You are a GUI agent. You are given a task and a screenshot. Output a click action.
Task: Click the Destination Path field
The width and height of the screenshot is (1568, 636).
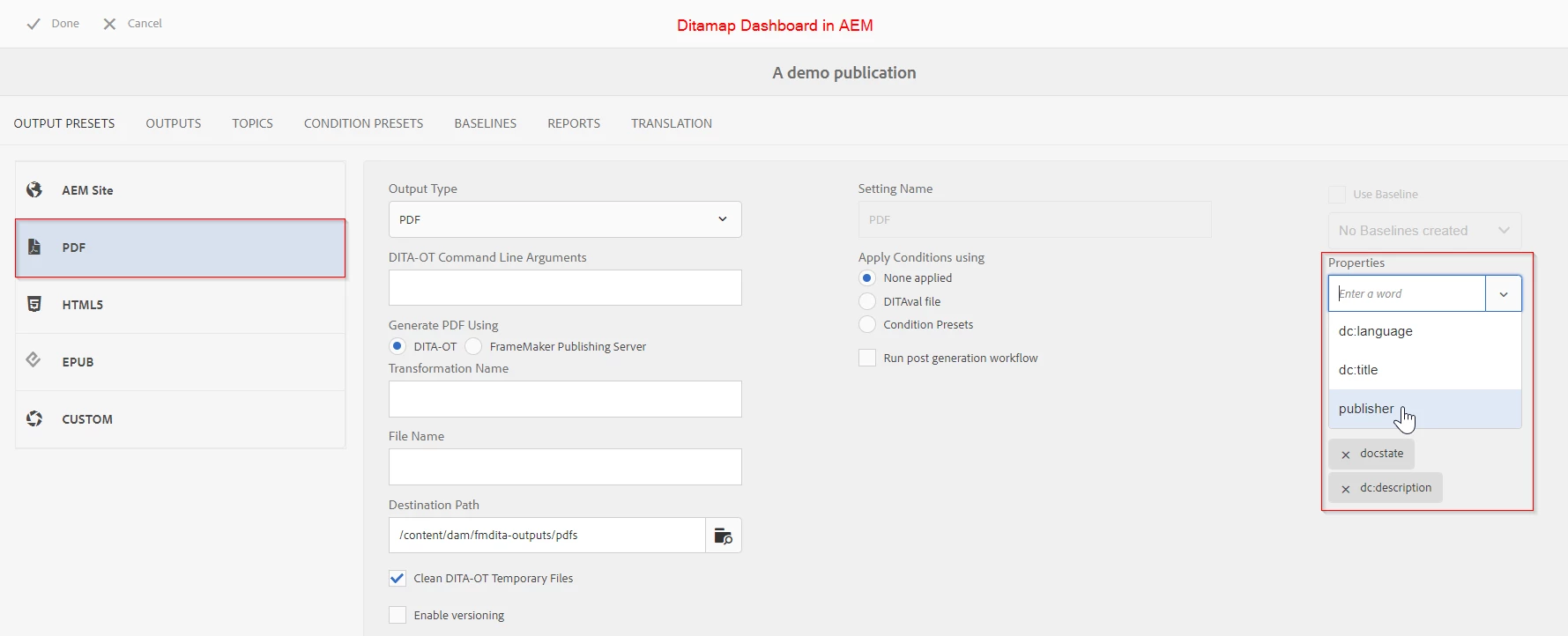click(547, 536)
